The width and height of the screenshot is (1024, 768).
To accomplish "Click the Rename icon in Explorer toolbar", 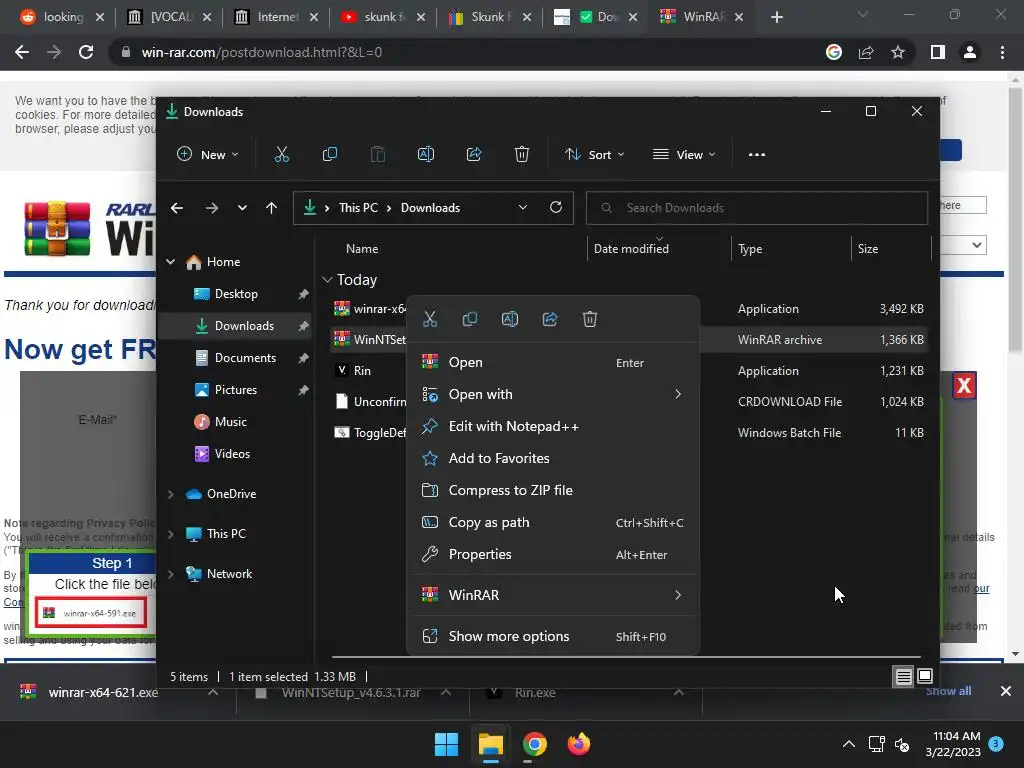I will pyautogui.click(x=426, y=155).
